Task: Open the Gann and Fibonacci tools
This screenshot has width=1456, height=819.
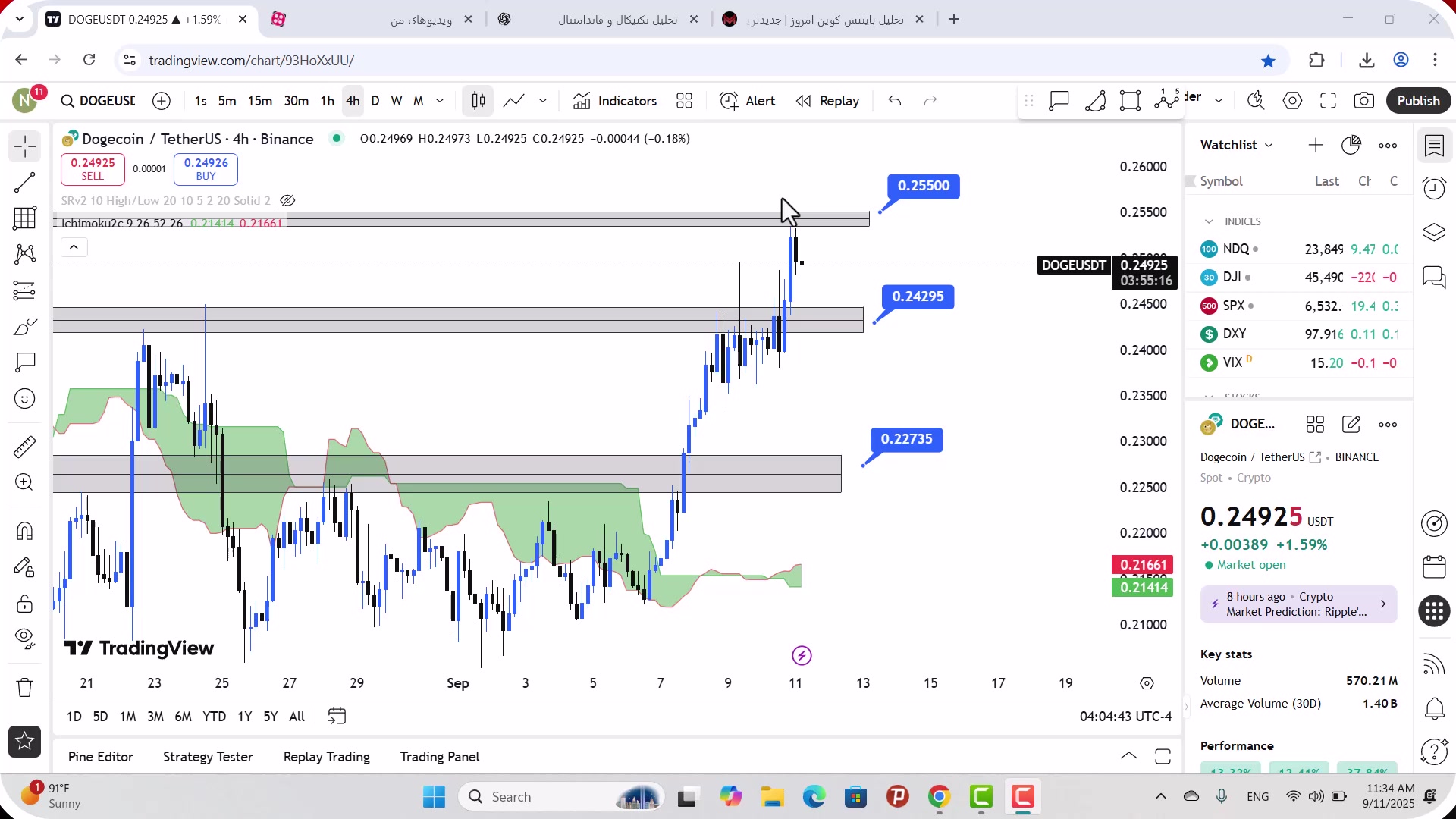Action: point(24,218)
